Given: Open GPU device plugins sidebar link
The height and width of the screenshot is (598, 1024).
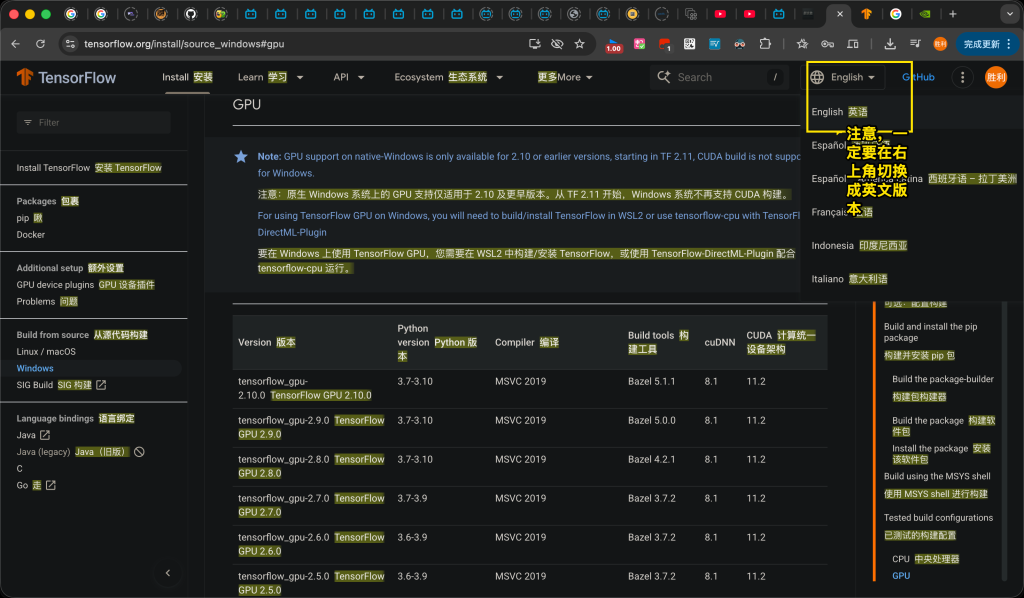Looking at the screenshot, I should (86, 285).
